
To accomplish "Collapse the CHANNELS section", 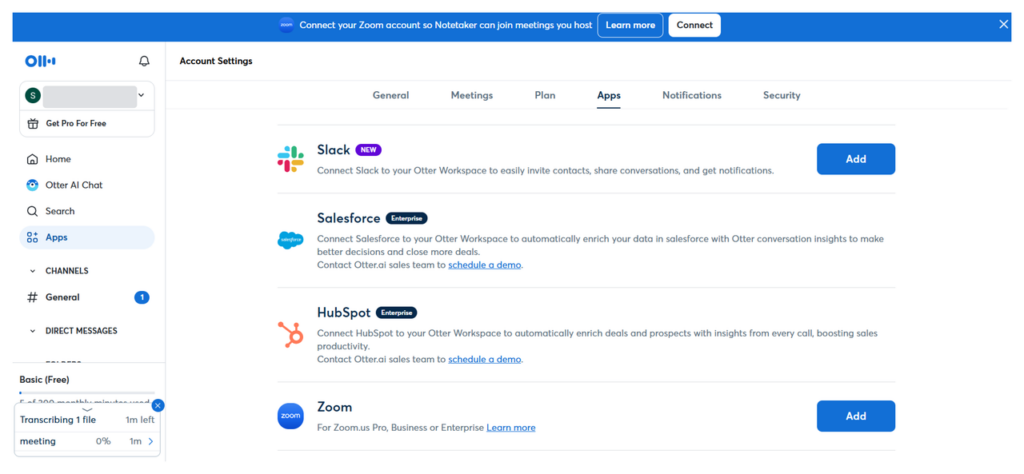I will pyautogui.click(x=33, y=271).
